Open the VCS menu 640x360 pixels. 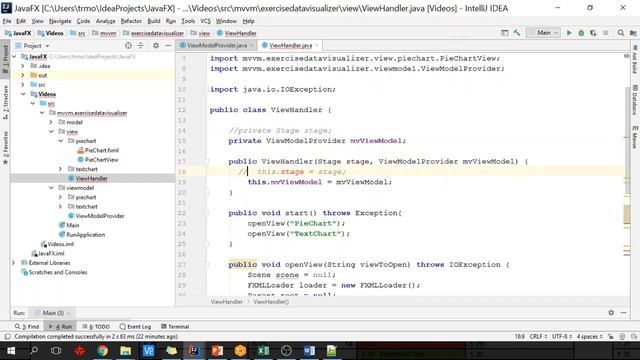pyautogui.click(x=205, y=21)
